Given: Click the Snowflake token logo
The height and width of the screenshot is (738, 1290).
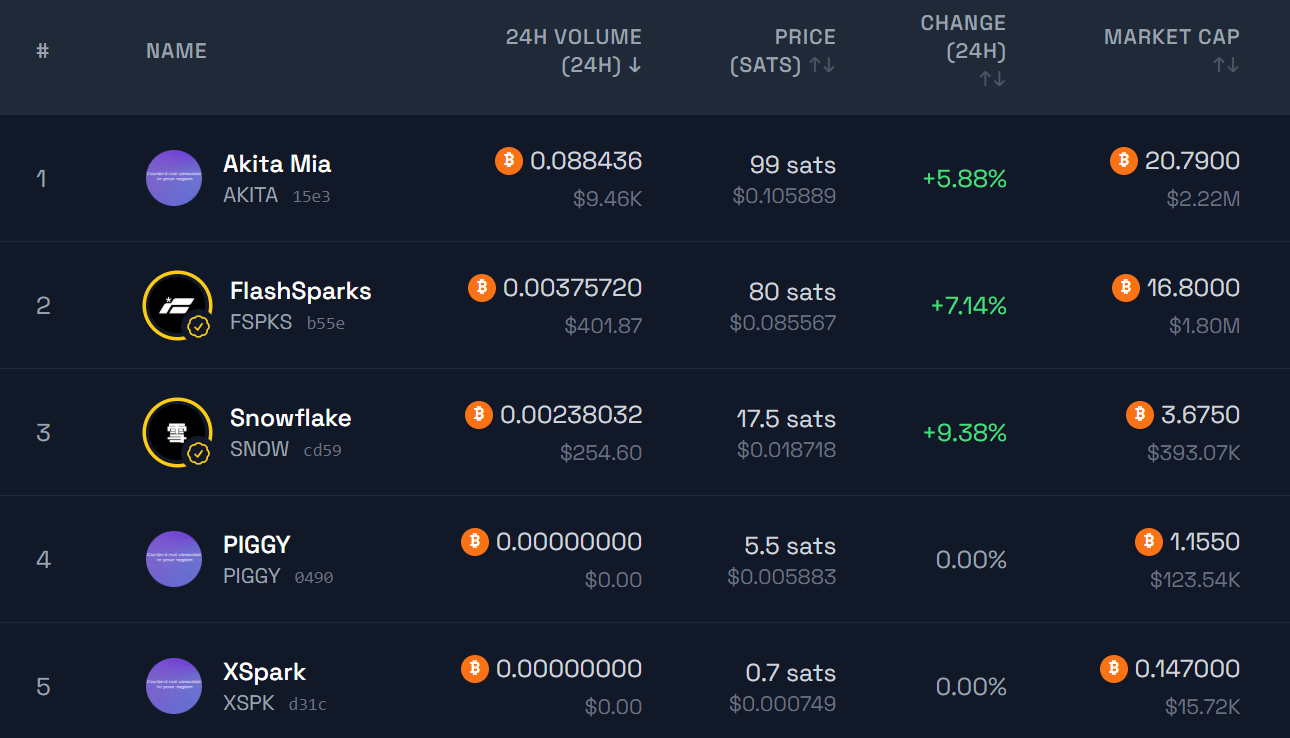Looking at the screenshot, I should coord(178,432).
